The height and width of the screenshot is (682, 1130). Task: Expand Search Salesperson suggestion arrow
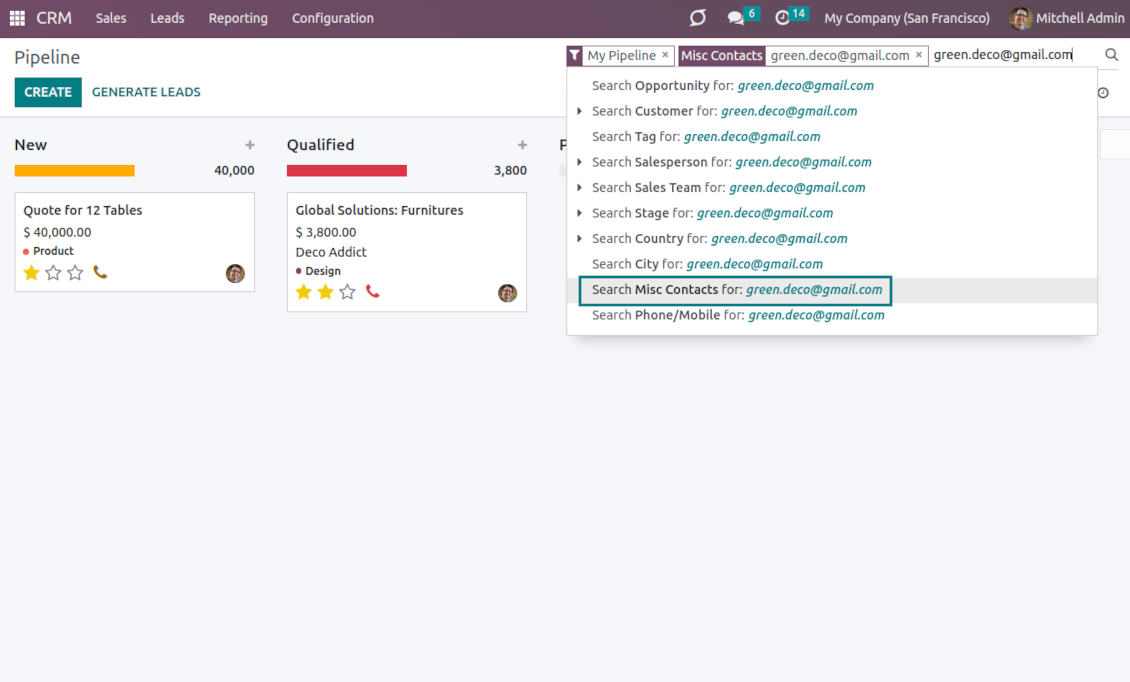580,162
